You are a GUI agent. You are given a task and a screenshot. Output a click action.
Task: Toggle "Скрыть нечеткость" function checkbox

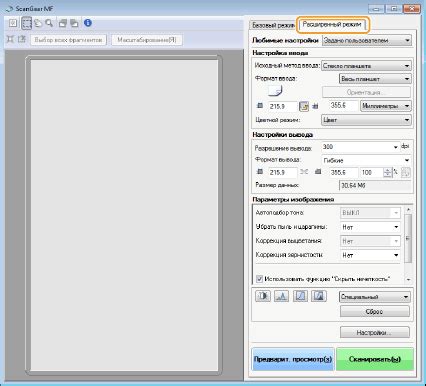(x=259, y=278)
